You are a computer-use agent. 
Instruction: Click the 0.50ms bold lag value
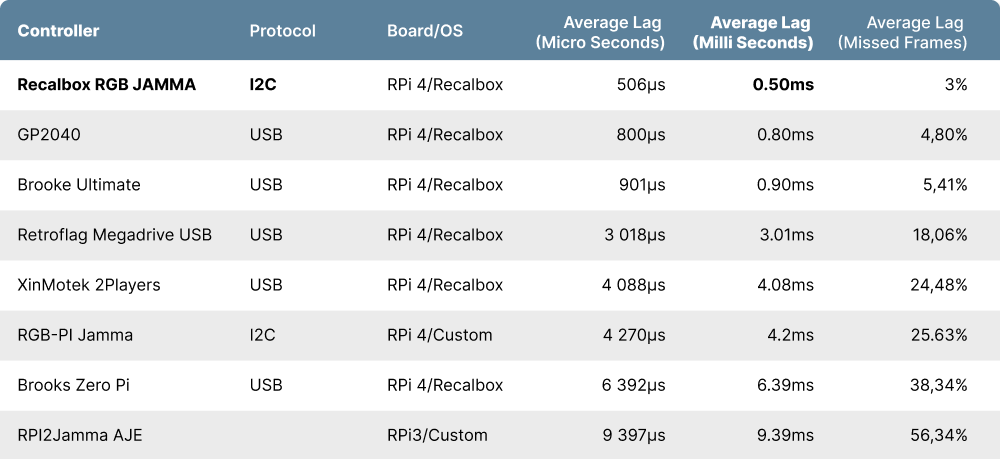pos(783,85)
